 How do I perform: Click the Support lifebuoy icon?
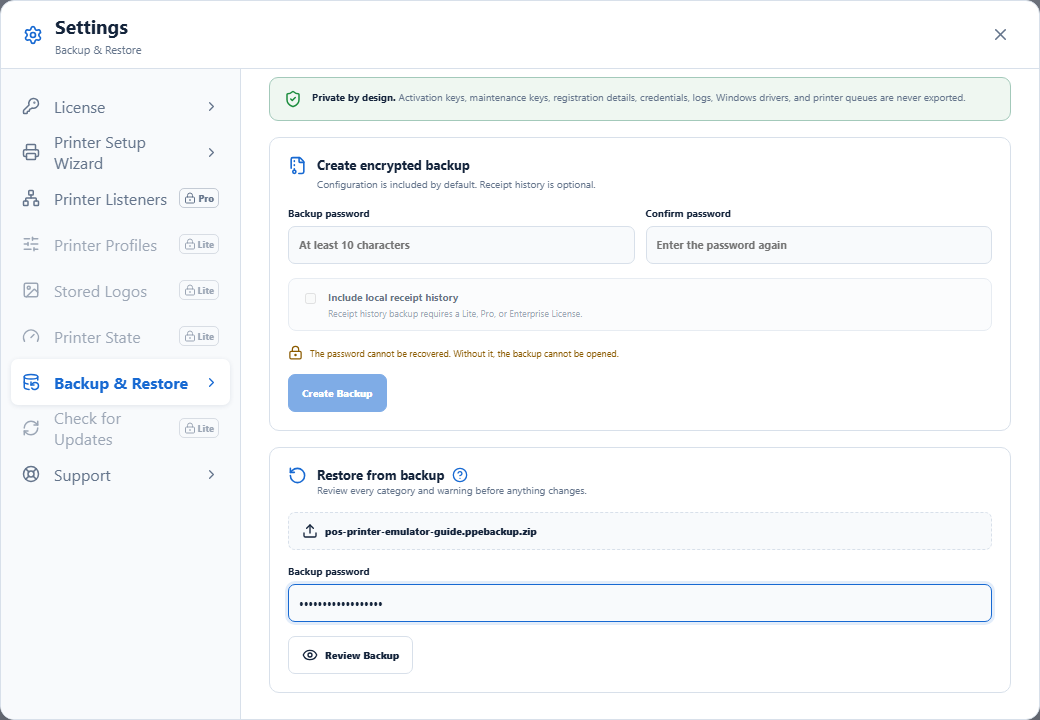(x=31, y=475)
